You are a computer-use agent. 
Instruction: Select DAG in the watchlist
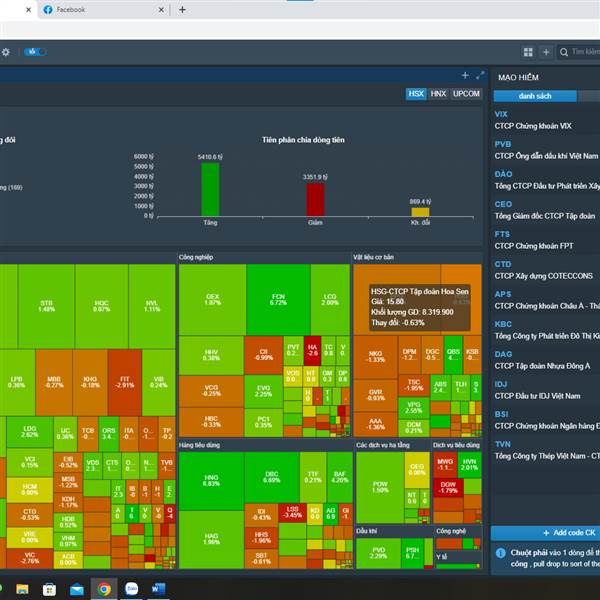click(x=547, y=360)
